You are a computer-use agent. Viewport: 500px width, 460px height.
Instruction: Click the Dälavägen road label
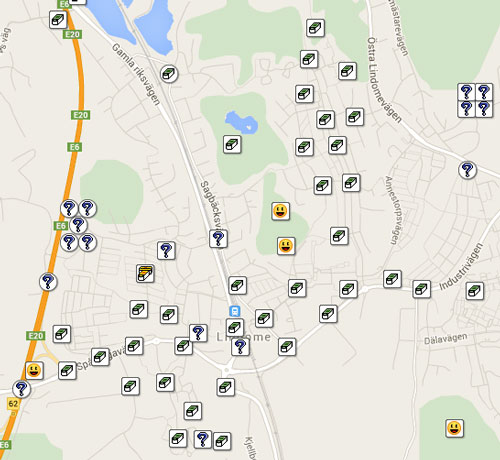[x=445, y=339]
